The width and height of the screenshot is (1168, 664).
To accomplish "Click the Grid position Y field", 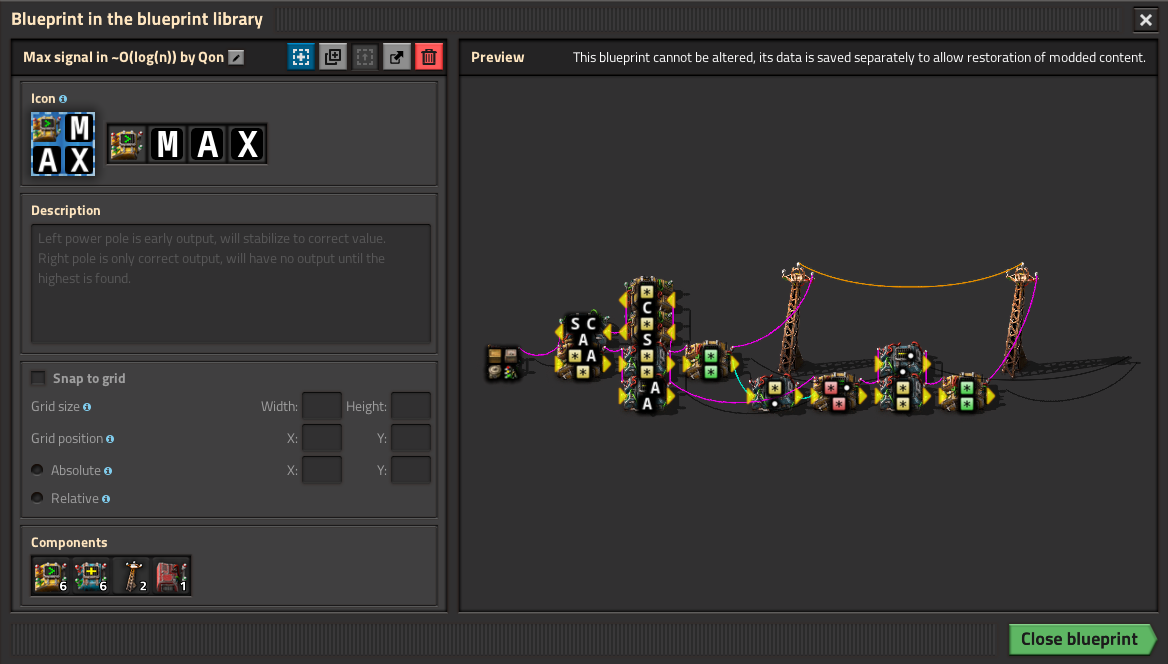I will tap(411, 438).
